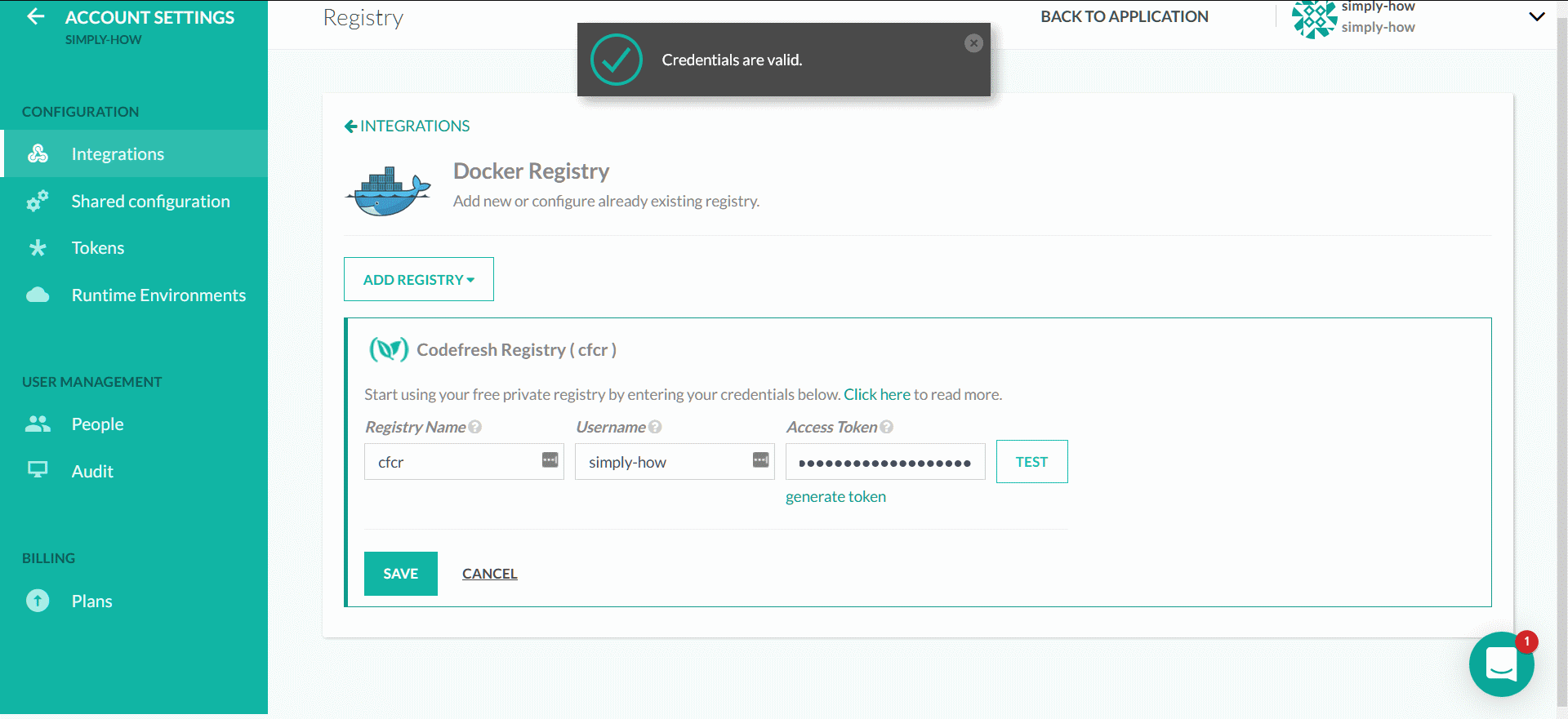Click password manager icon in Username field
The image size is (1568, 719).
coord(761,459)
